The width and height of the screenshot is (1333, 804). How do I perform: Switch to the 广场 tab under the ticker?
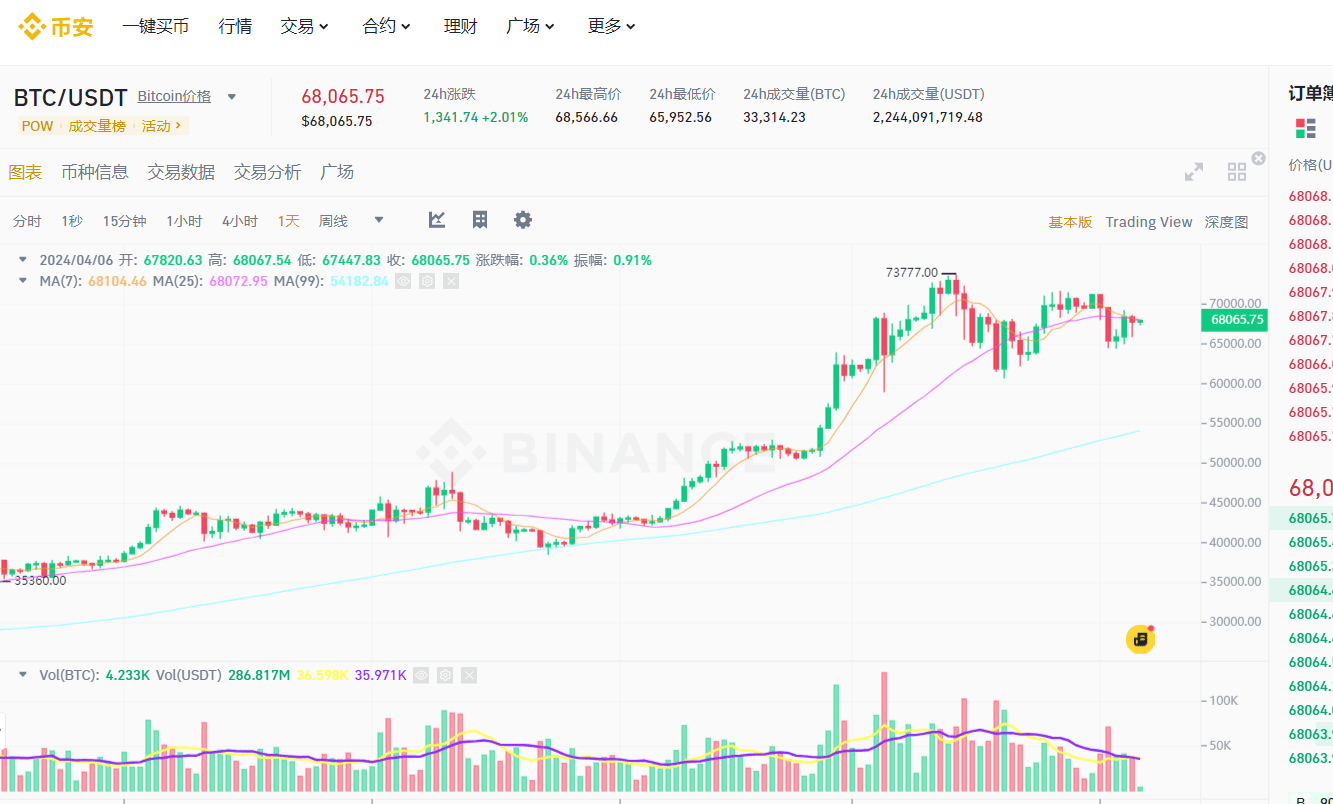point(337,172)
